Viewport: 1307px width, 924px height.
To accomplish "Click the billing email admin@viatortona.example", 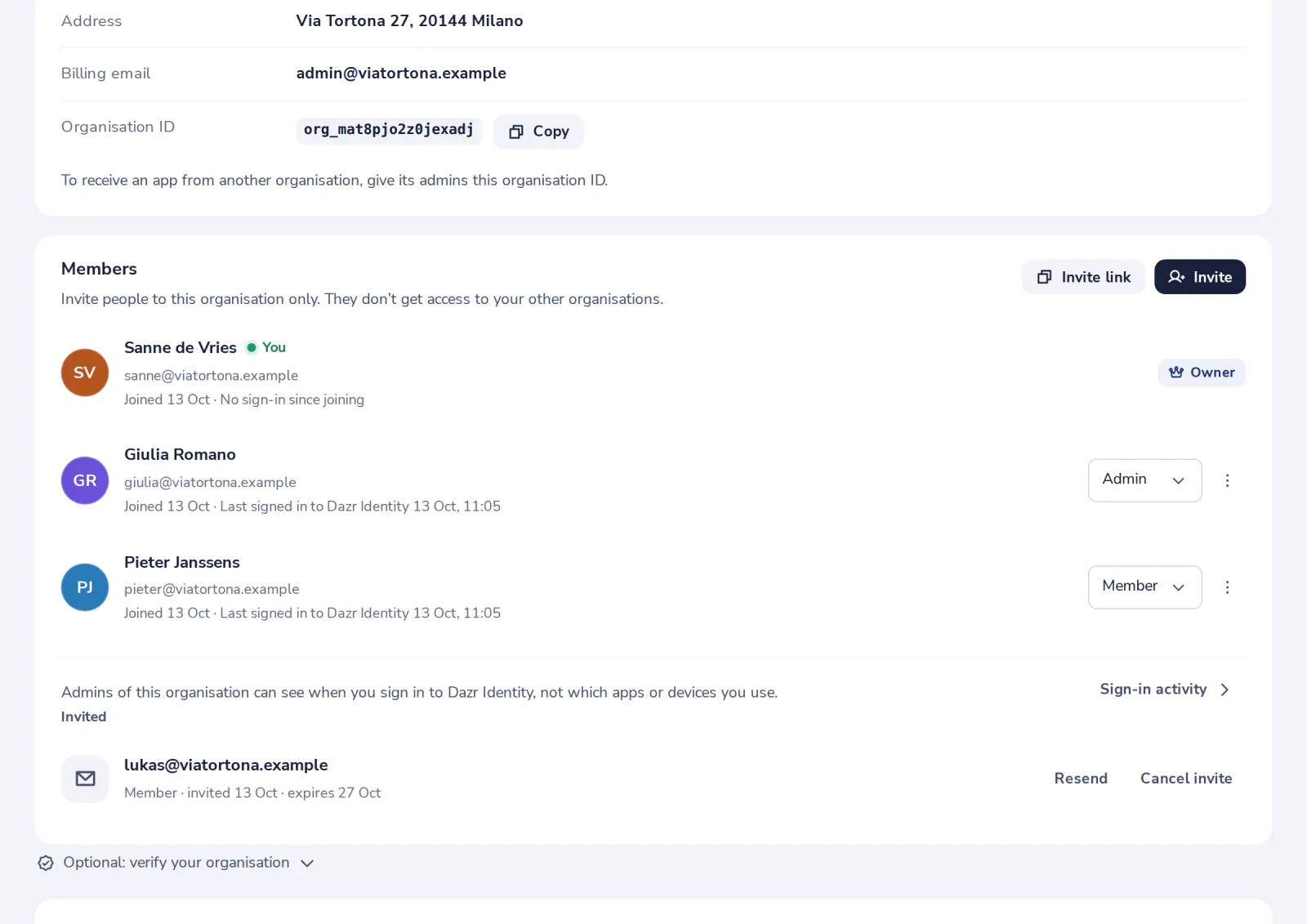I will (x=401, y=74).
